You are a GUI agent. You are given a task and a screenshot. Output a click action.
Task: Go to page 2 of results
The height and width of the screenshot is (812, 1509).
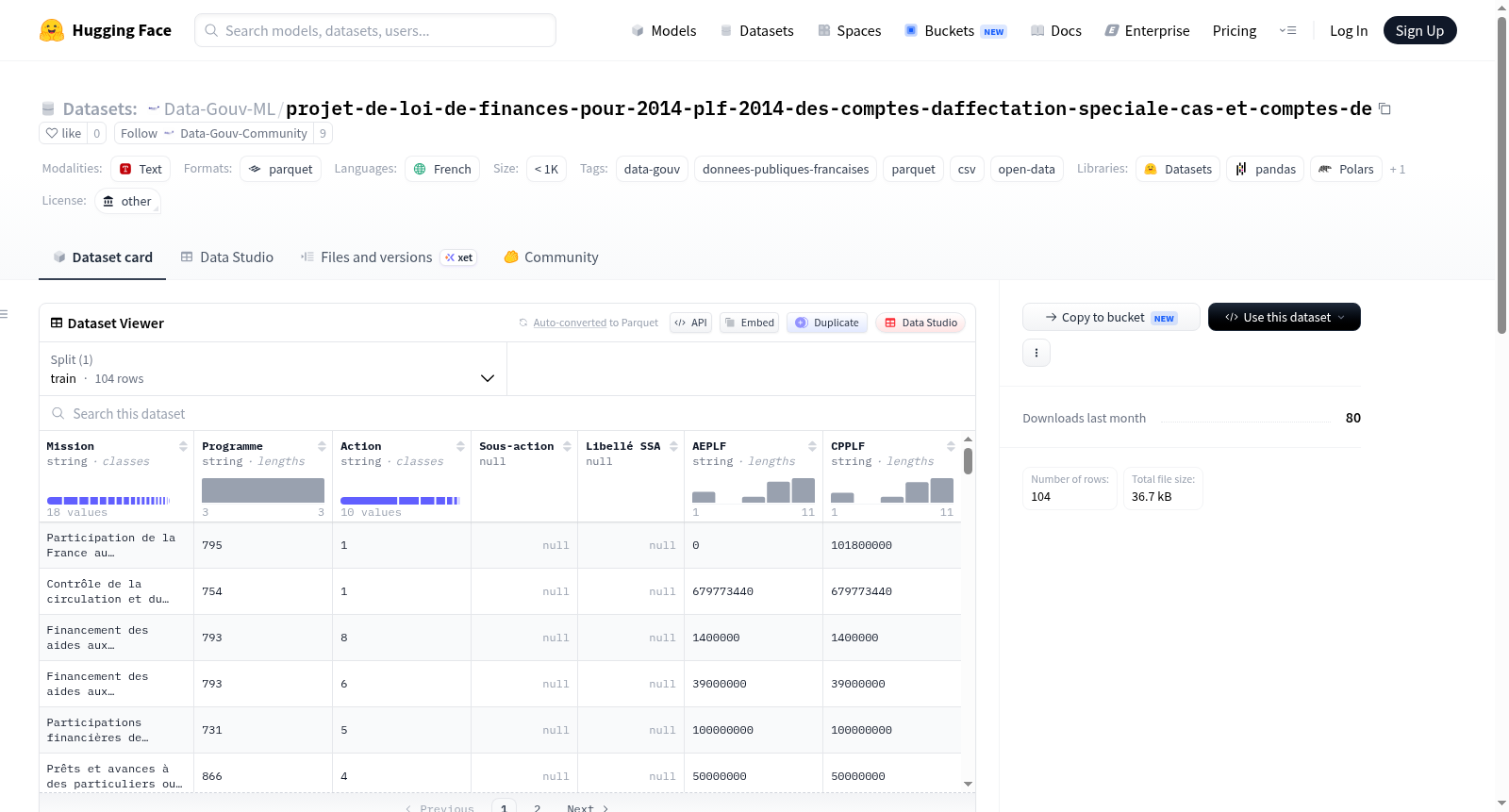(538, 807)
